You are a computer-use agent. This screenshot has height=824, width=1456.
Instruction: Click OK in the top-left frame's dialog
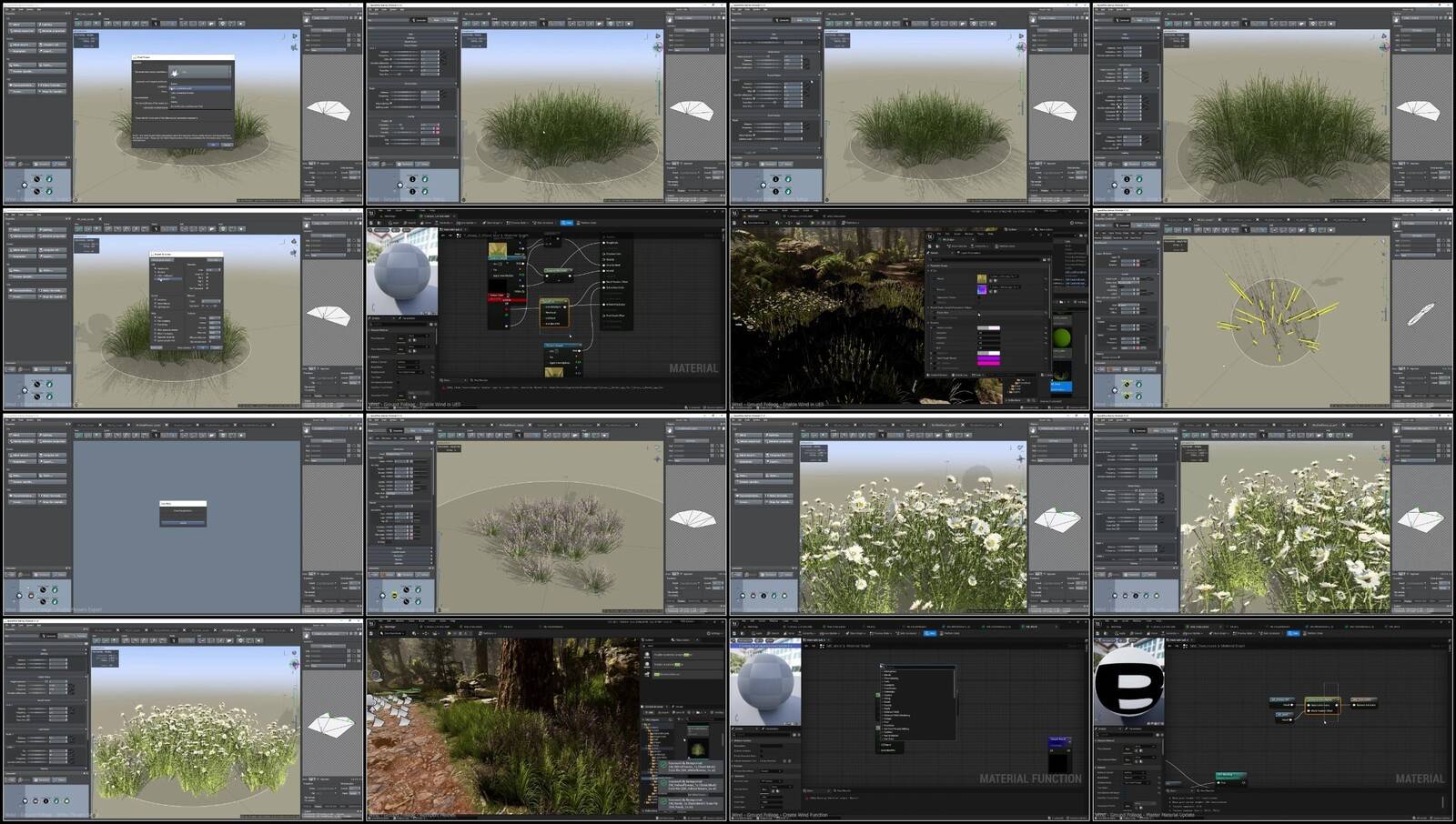tap(213, 144)
